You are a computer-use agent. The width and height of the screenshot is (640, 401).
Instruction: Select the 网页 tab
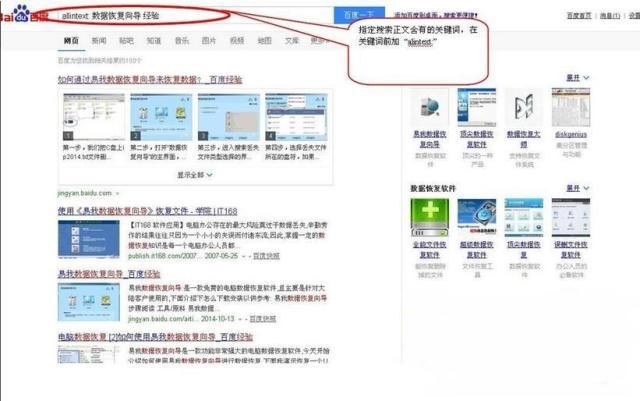click(x=71, y=40)
